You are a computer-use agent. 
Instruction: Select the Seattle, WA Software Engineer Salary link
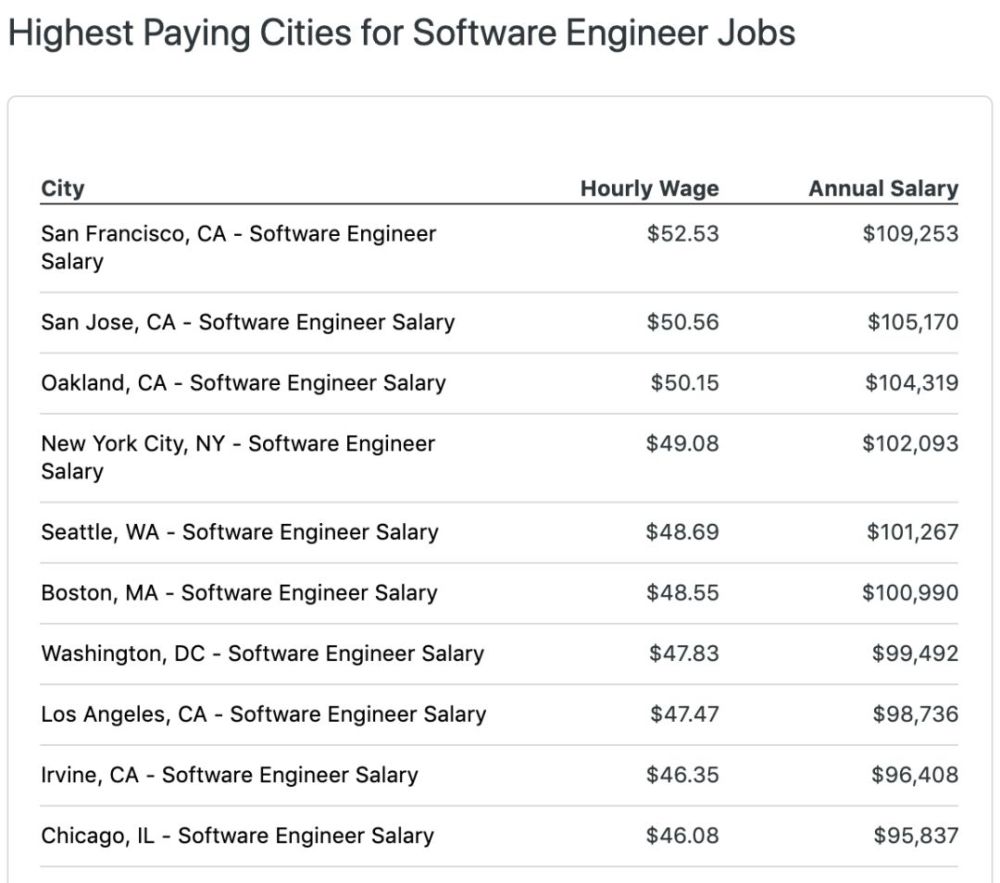[239, 532]
